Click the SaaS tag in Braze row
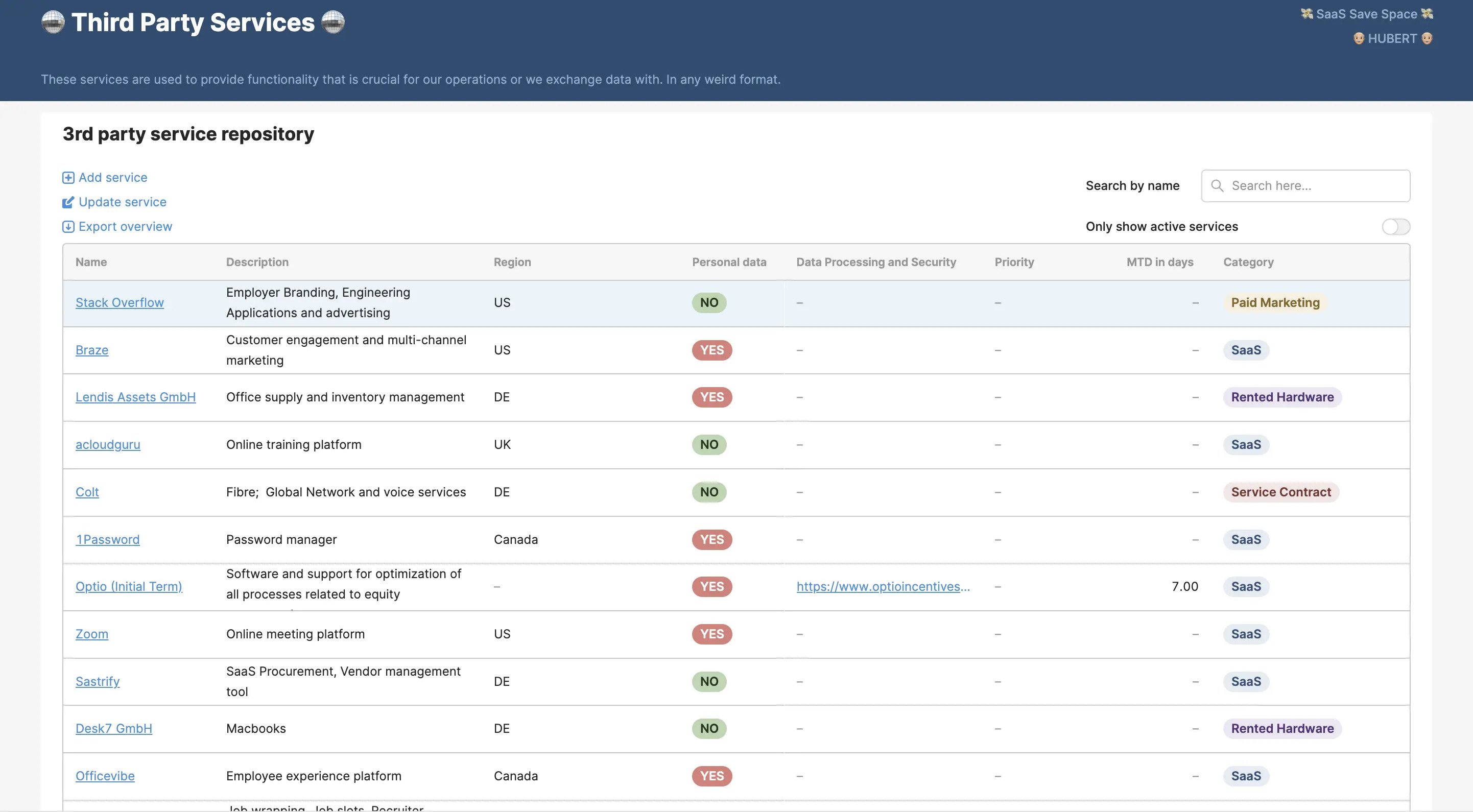Viewport: 1473px width, 812px height. [1246, 350]
